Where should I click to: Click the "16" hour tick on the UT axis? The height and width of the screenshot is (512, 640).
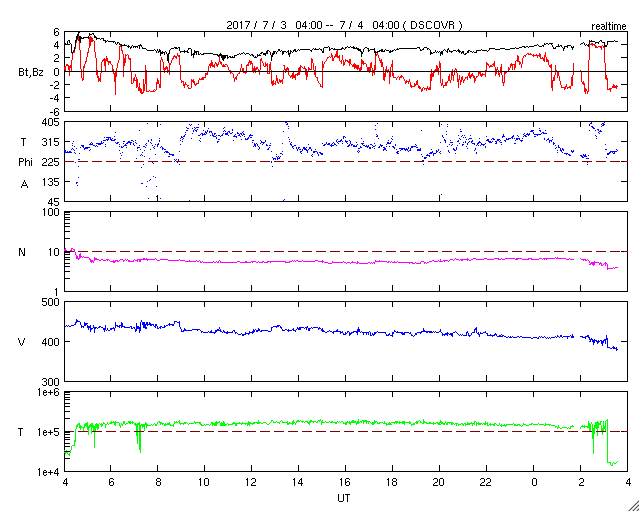(346, 484)
